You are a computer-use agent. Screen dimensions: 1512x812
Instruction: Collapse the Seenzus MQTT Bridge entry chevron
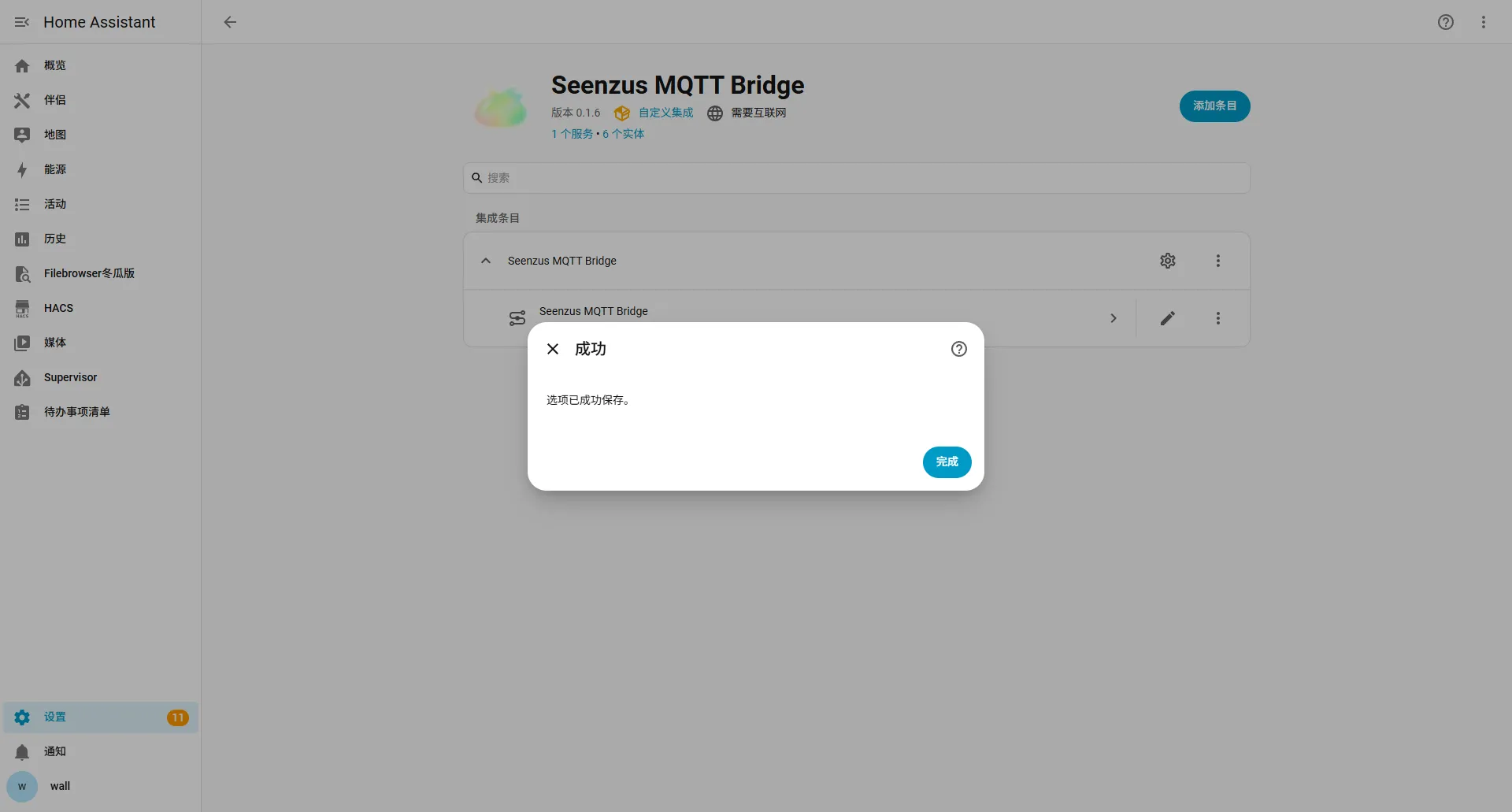tap(486, 261)
